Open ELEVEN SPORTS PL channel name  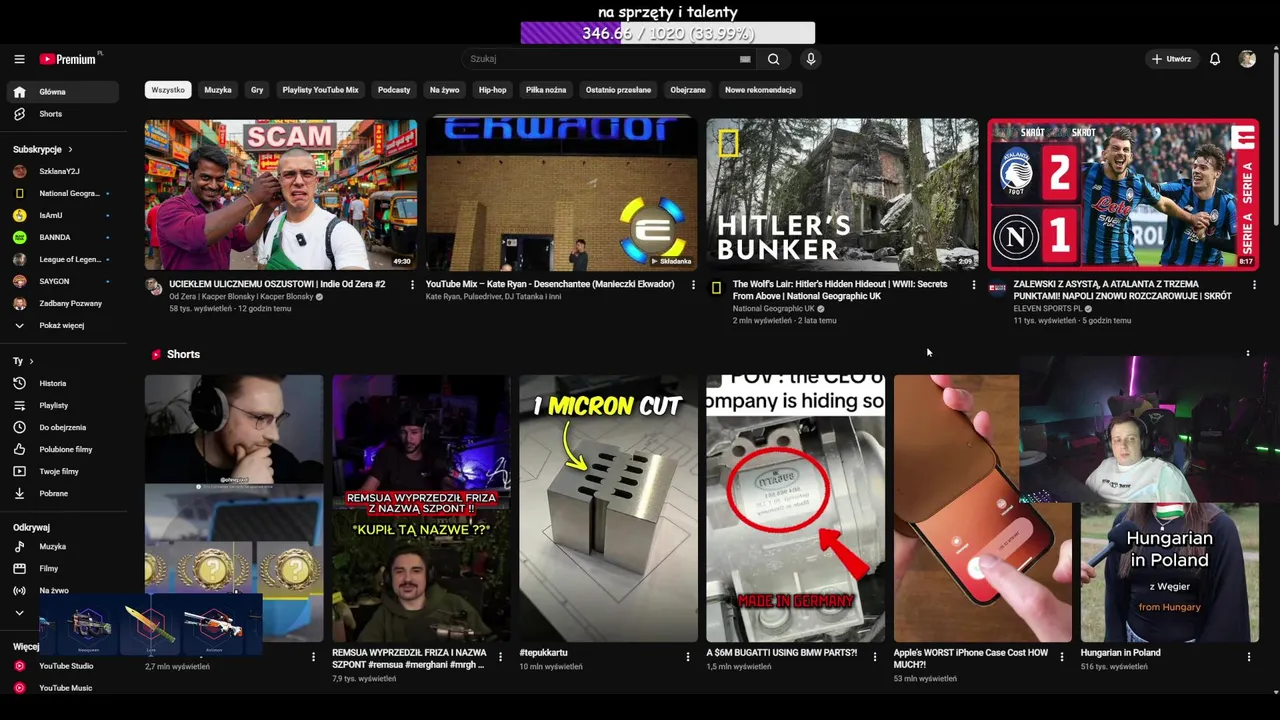(x=1047, y=309)
